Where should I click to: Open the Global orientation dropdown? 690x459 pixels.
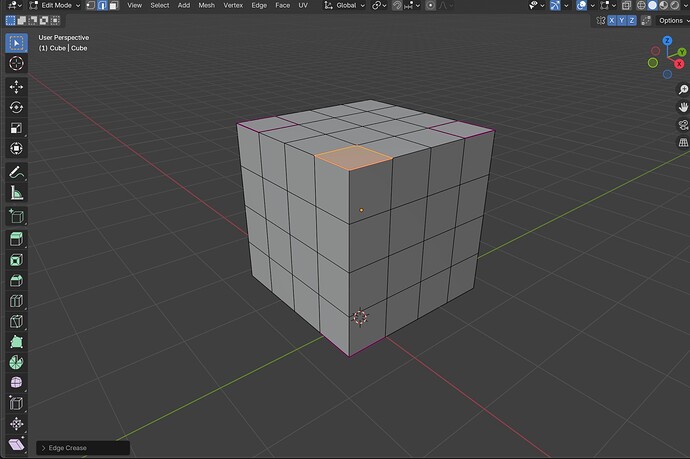coord(345,5)
